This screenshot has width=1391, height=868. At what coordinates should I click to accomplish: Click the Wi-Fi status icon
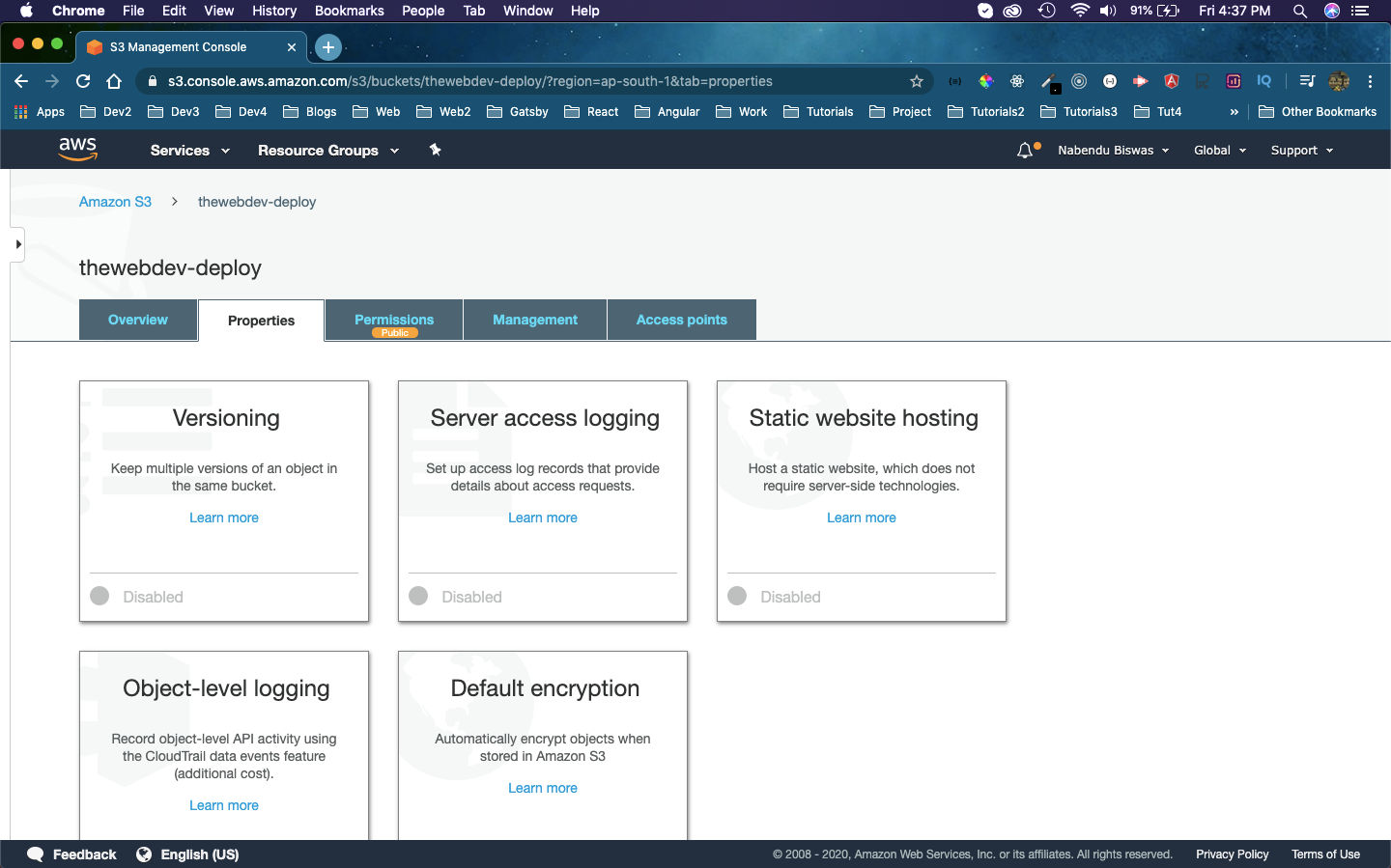point(1080,11)
